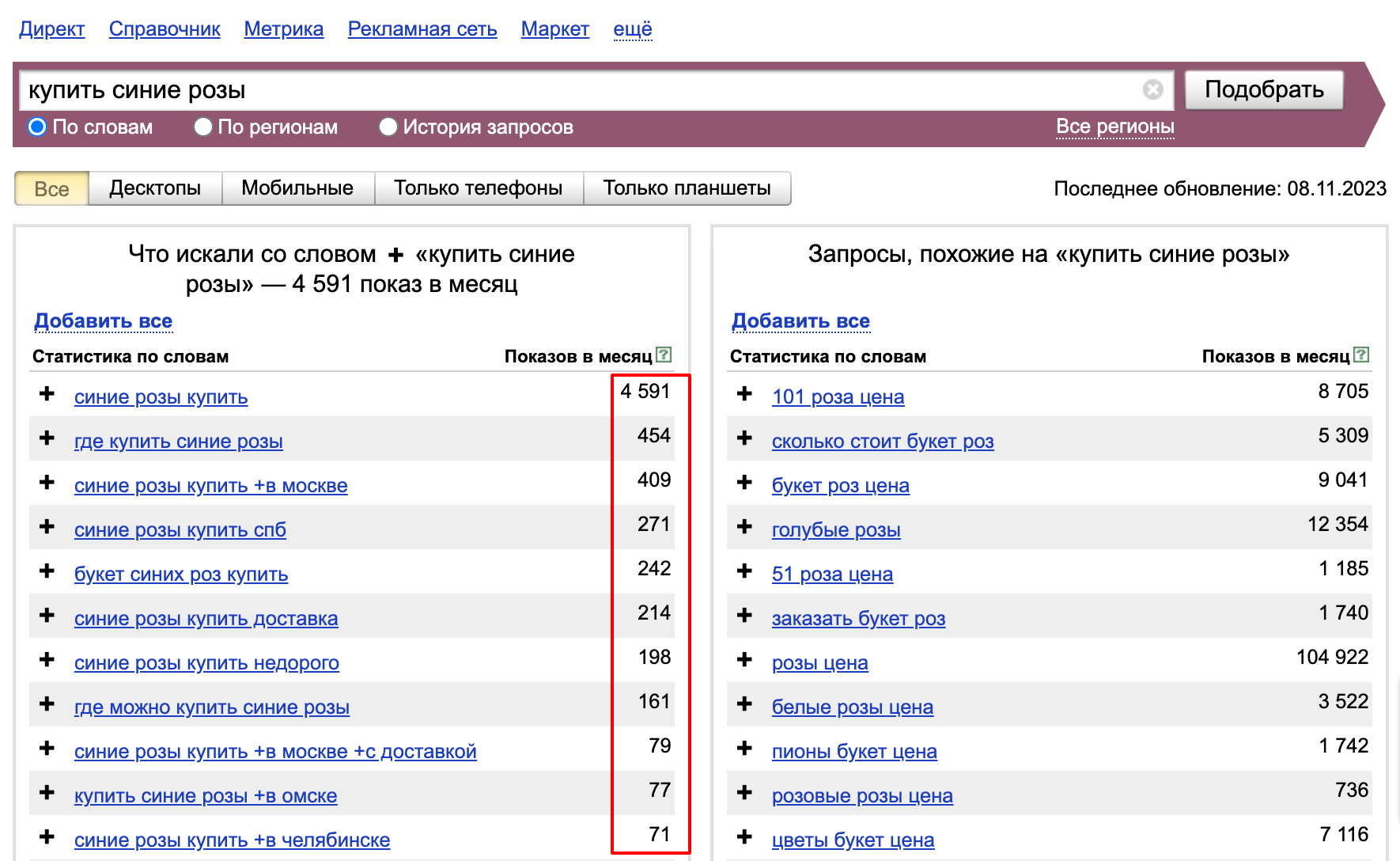Select the 'По словам' radio button
Image resolution: width=1400 pixels, height=861 pixels.
(37, 127)
